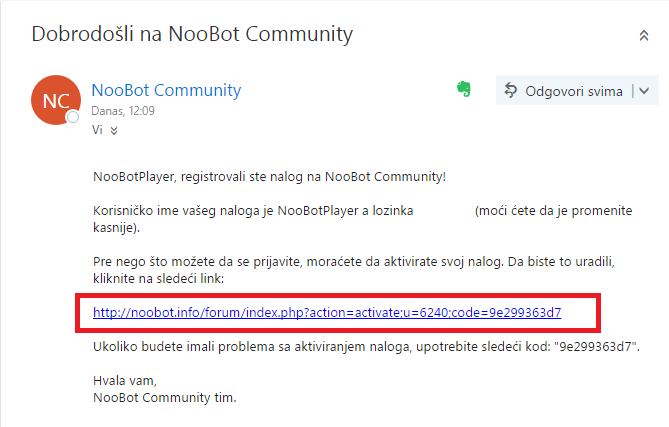
Task: Click the Vi recipient label
Action: pos(97,130)
